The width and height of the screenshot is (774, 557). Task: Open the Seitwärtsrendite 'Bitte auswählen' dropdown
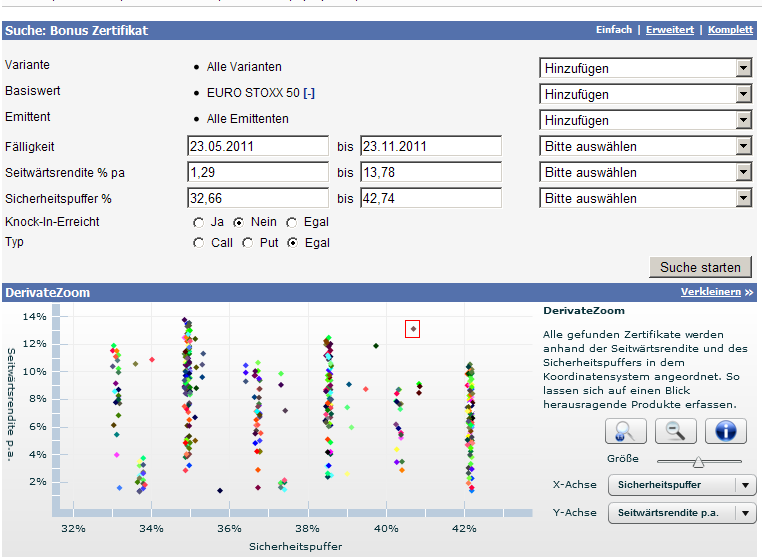(x=646, y=172)
